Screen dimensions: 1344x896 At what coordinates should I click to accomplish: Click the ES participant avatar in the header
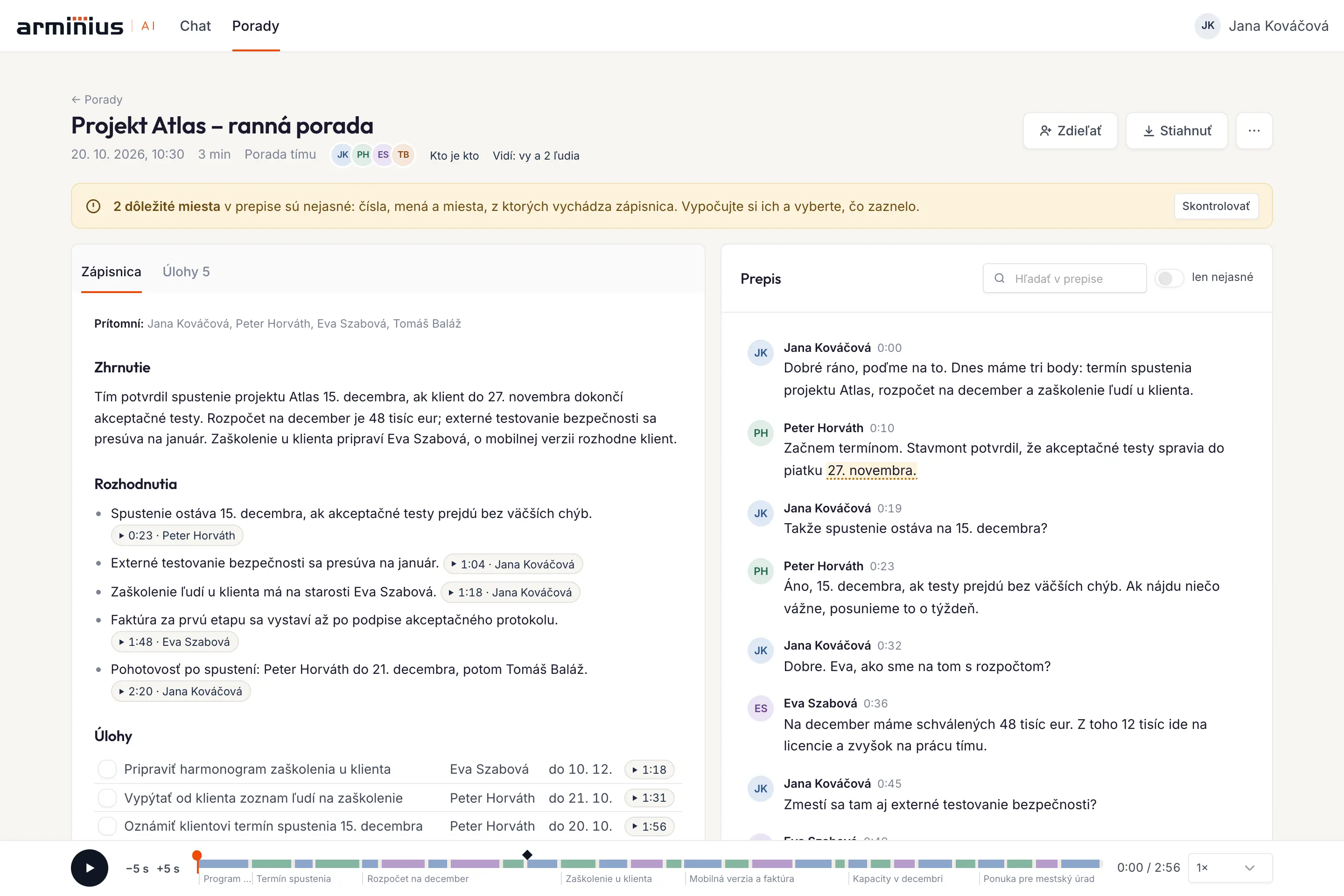click(383, 155)
